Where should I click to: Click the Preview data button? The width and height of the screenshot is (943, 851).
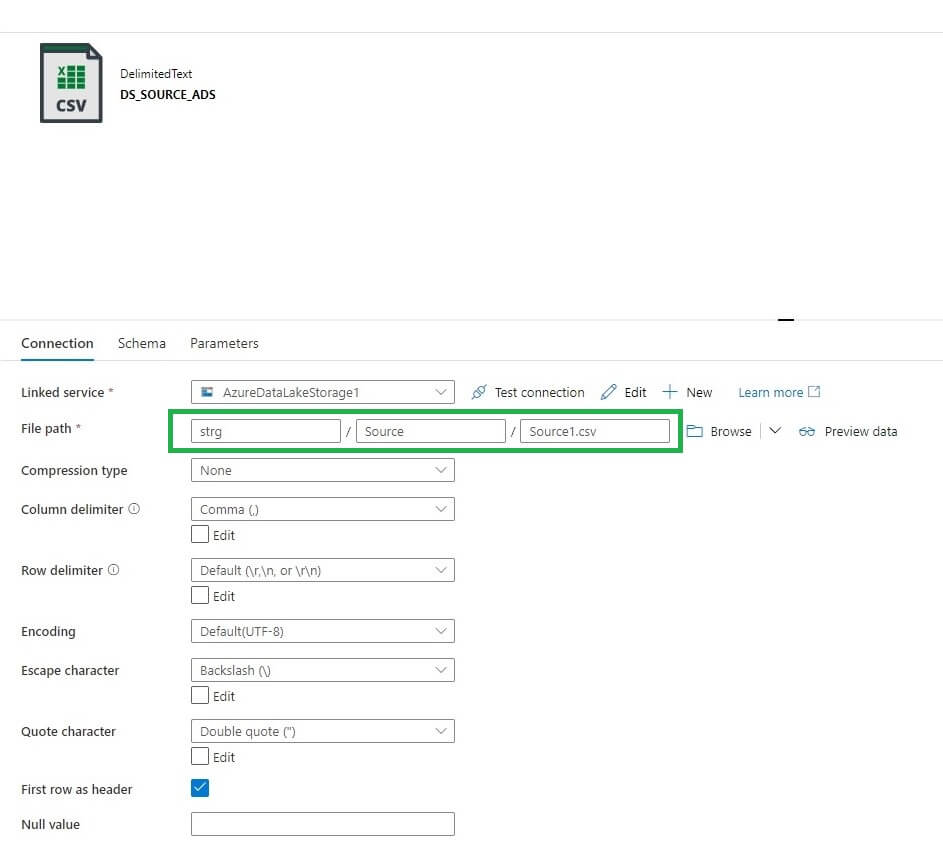click(848, 431)
